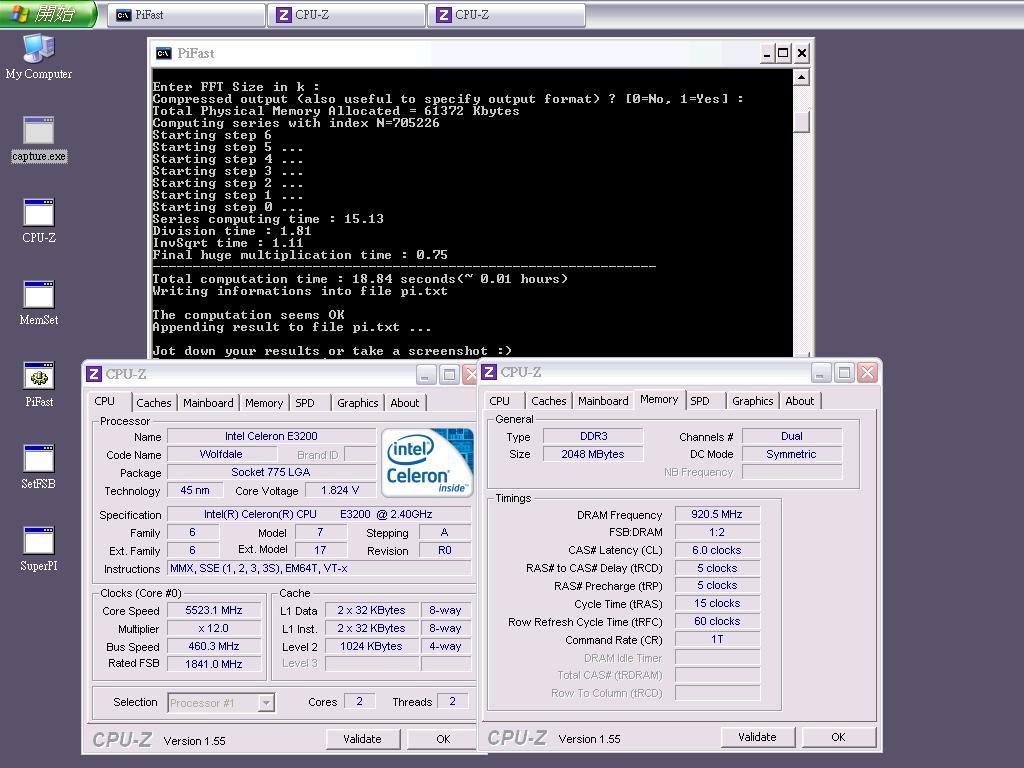This screenshot has height=768, width=1024.
Task: Click DC Mode value Symmetric
Action: point(792,454)
